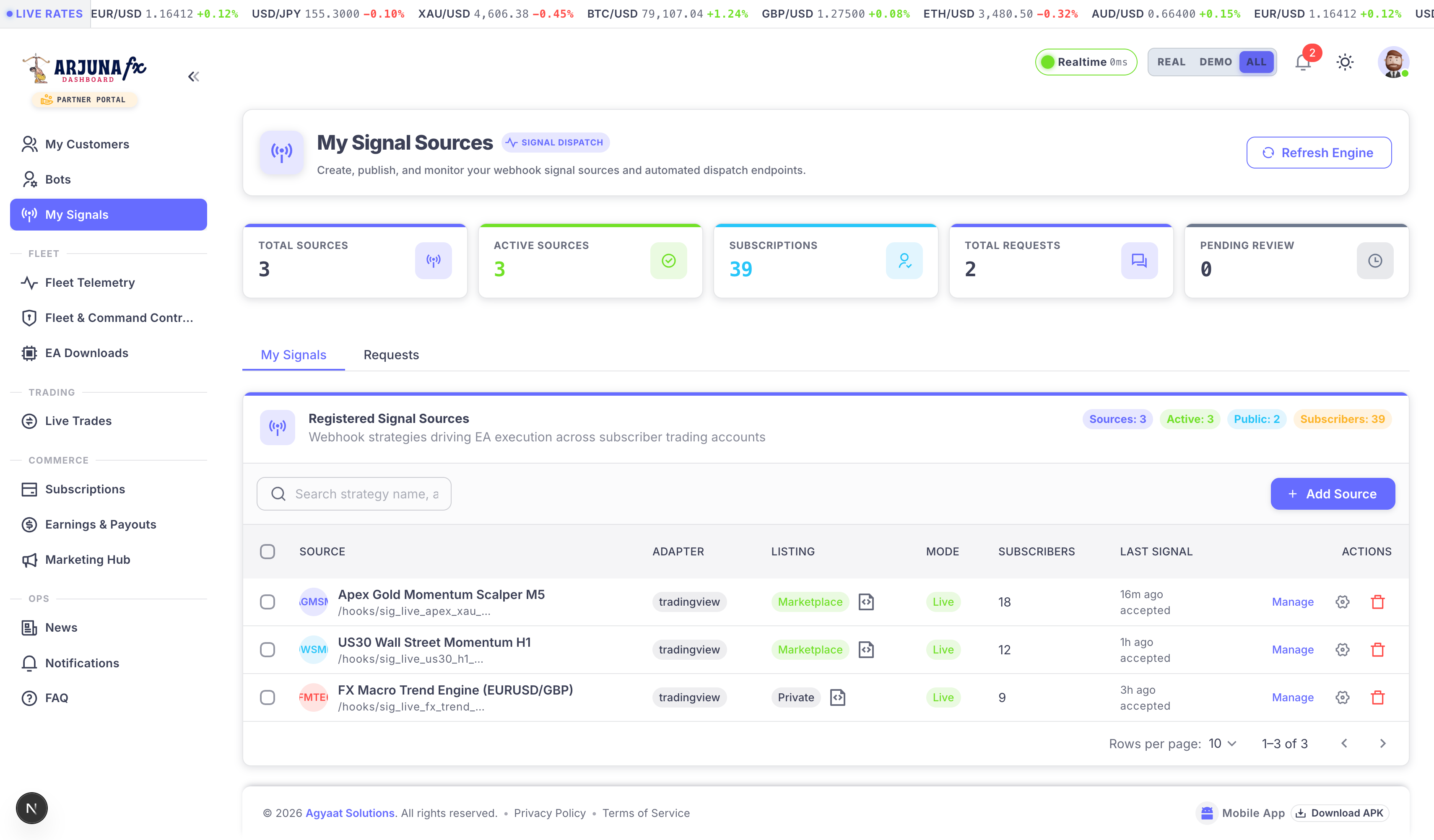Click Manage for Apex Gold Momentum Scalper

pos(1292,601)
